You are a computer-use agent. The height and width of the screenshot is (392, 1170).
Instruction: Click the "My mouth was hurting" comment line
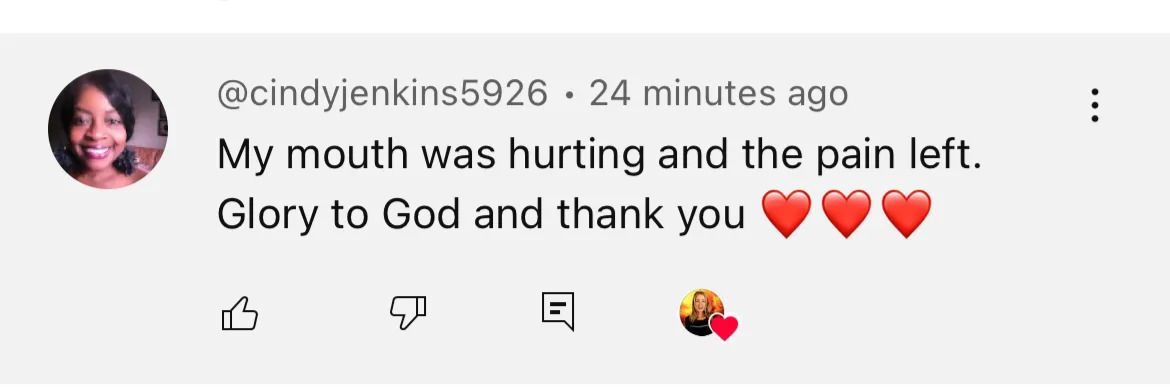(599, 156)
